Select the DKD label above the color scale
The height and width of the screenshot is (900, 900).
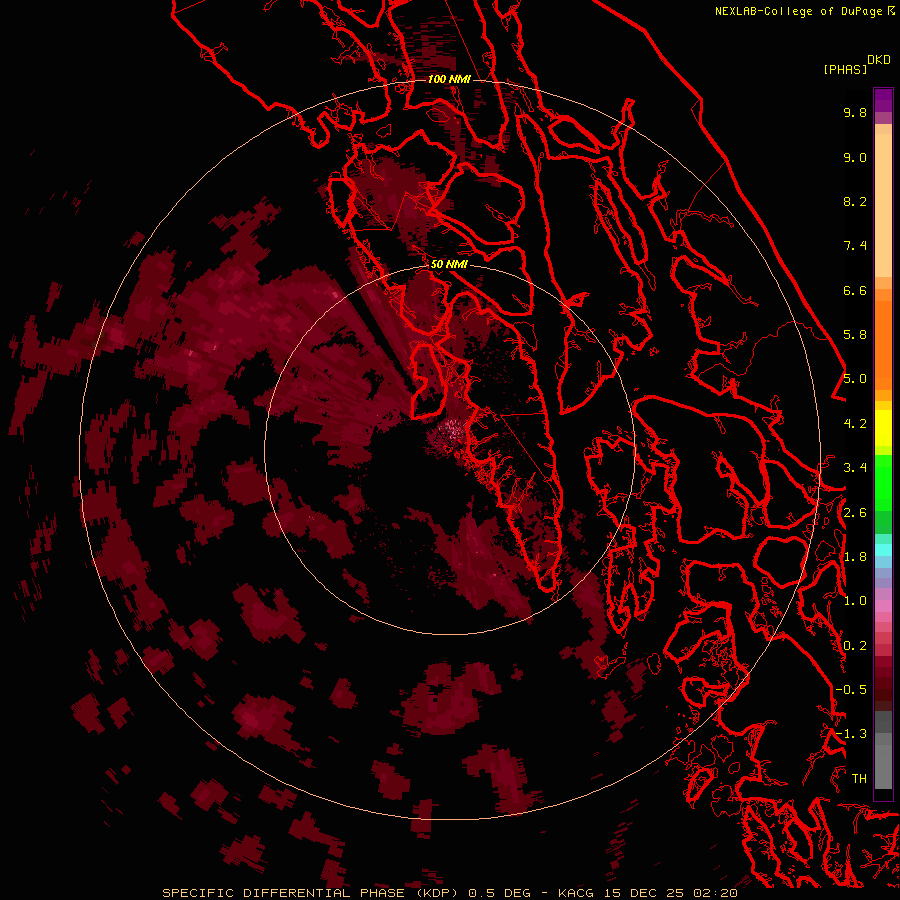878,60
